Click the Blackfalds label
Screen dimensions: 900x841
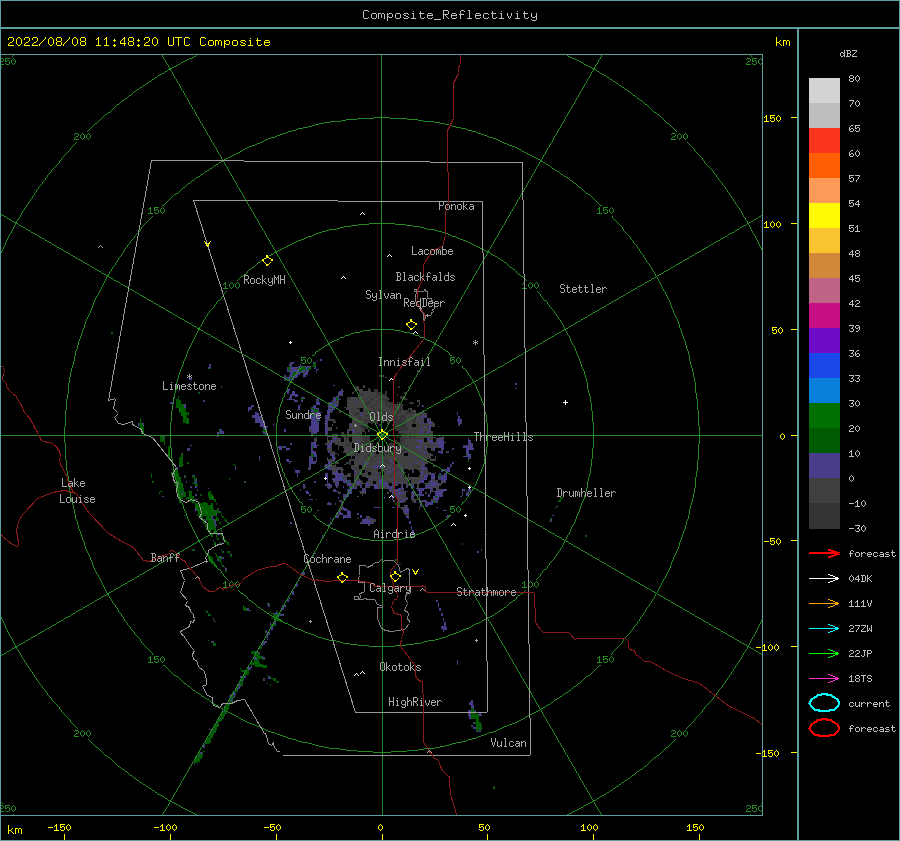click(425, 277)
